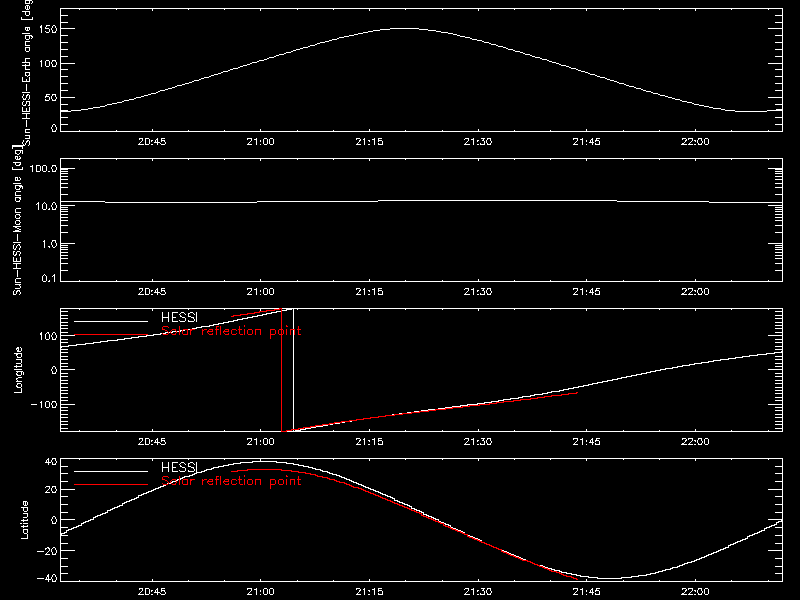The width and height of the screenshot is (800, 600).
Task: Select 22:00 time label under Latitude plot
Action: pos(695,592)
